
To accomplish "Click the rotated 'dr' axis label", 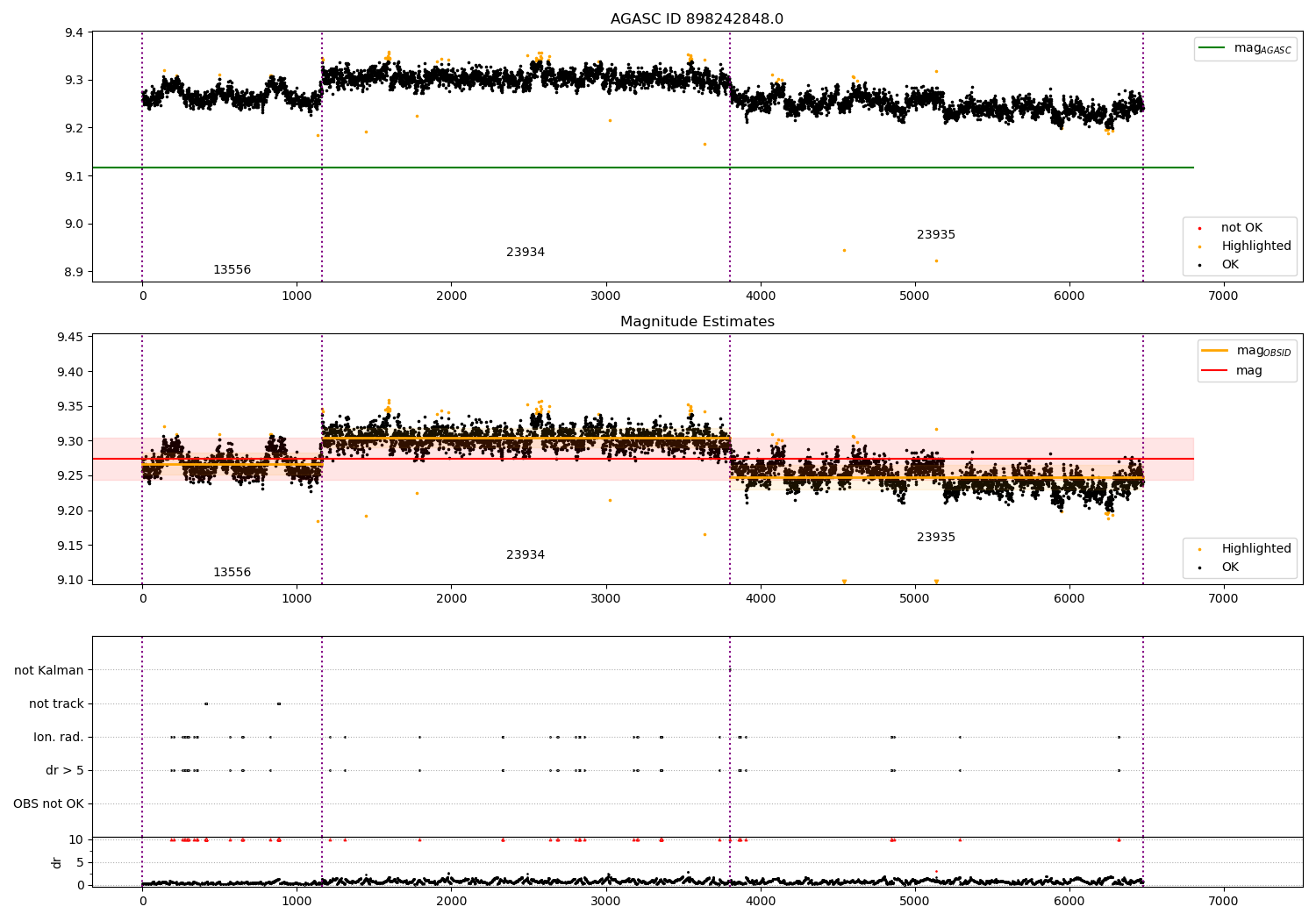I will [57, 862].
